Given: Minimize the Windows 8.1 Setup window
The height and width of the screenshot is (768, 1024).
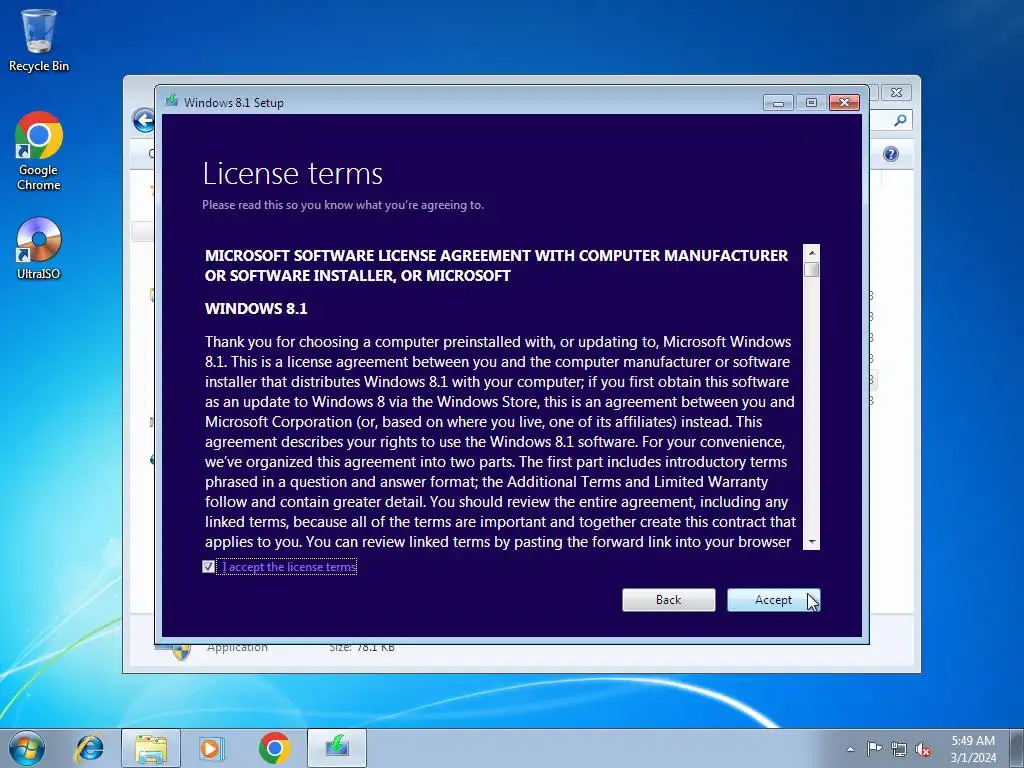Looking at the screenshot, I should click(x=778, y=103).
